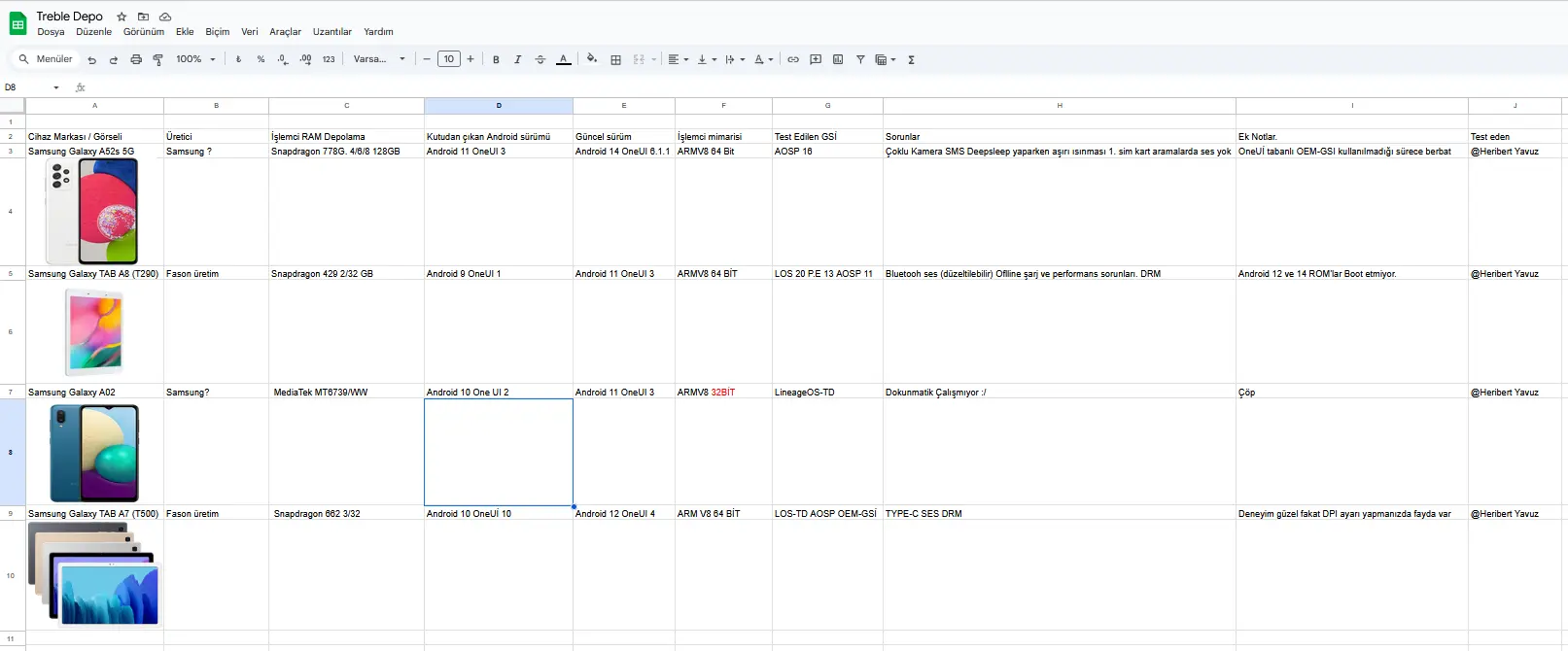Open the more number formats (123) menu
The height and width of the screenshot is (651, 1568).
[329, 59]
